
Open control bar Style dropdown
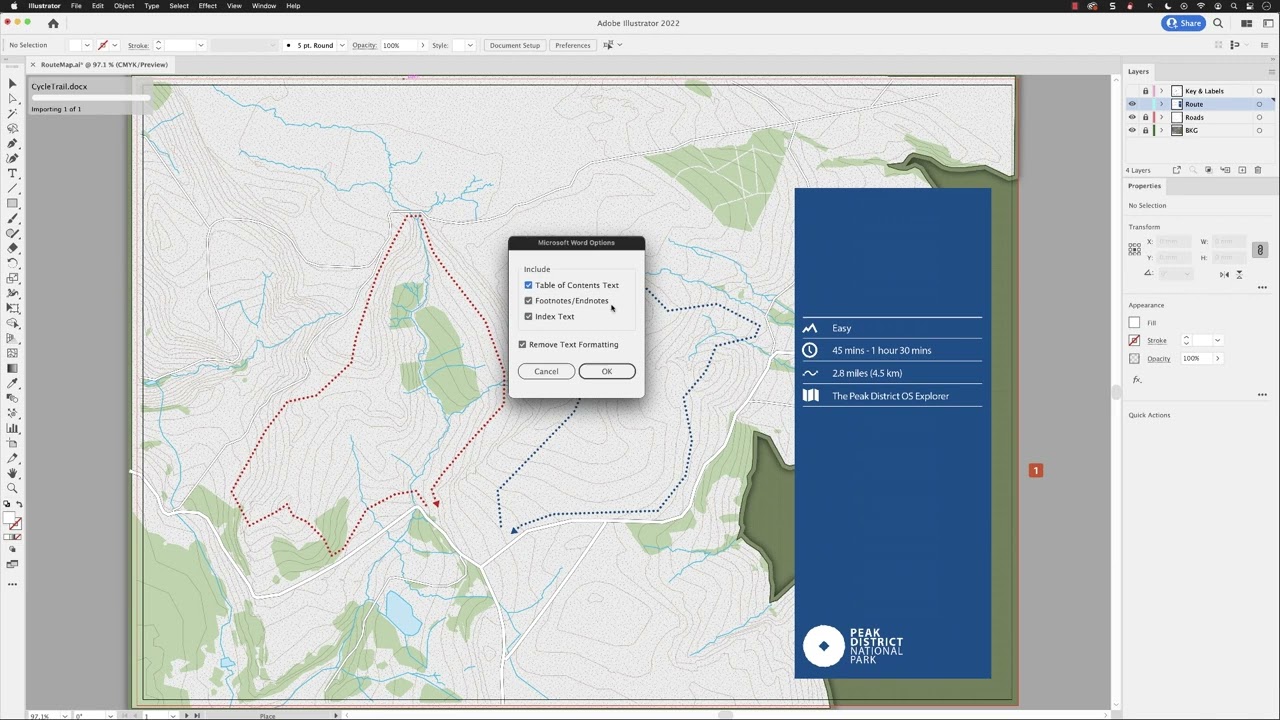click(x=470, y=45)
